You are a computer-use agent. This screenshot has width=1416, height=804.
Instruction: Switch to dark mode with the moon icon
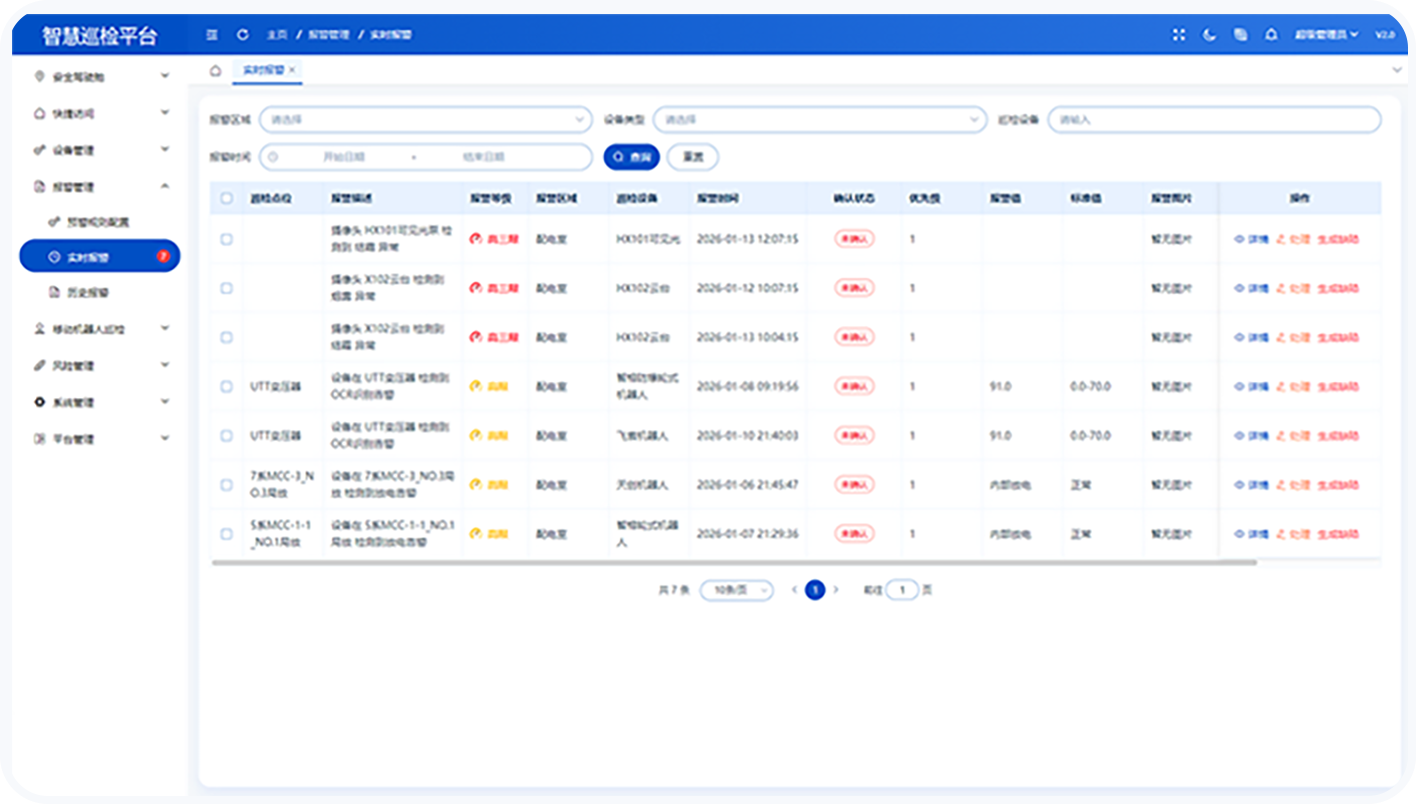pos(1210,34)
